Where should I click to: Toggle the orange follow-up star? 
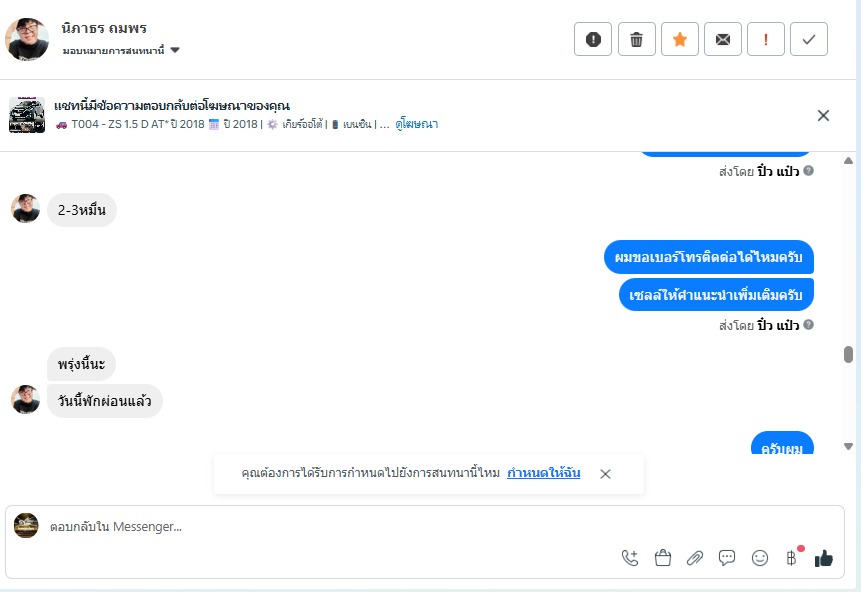coord(679,40)
